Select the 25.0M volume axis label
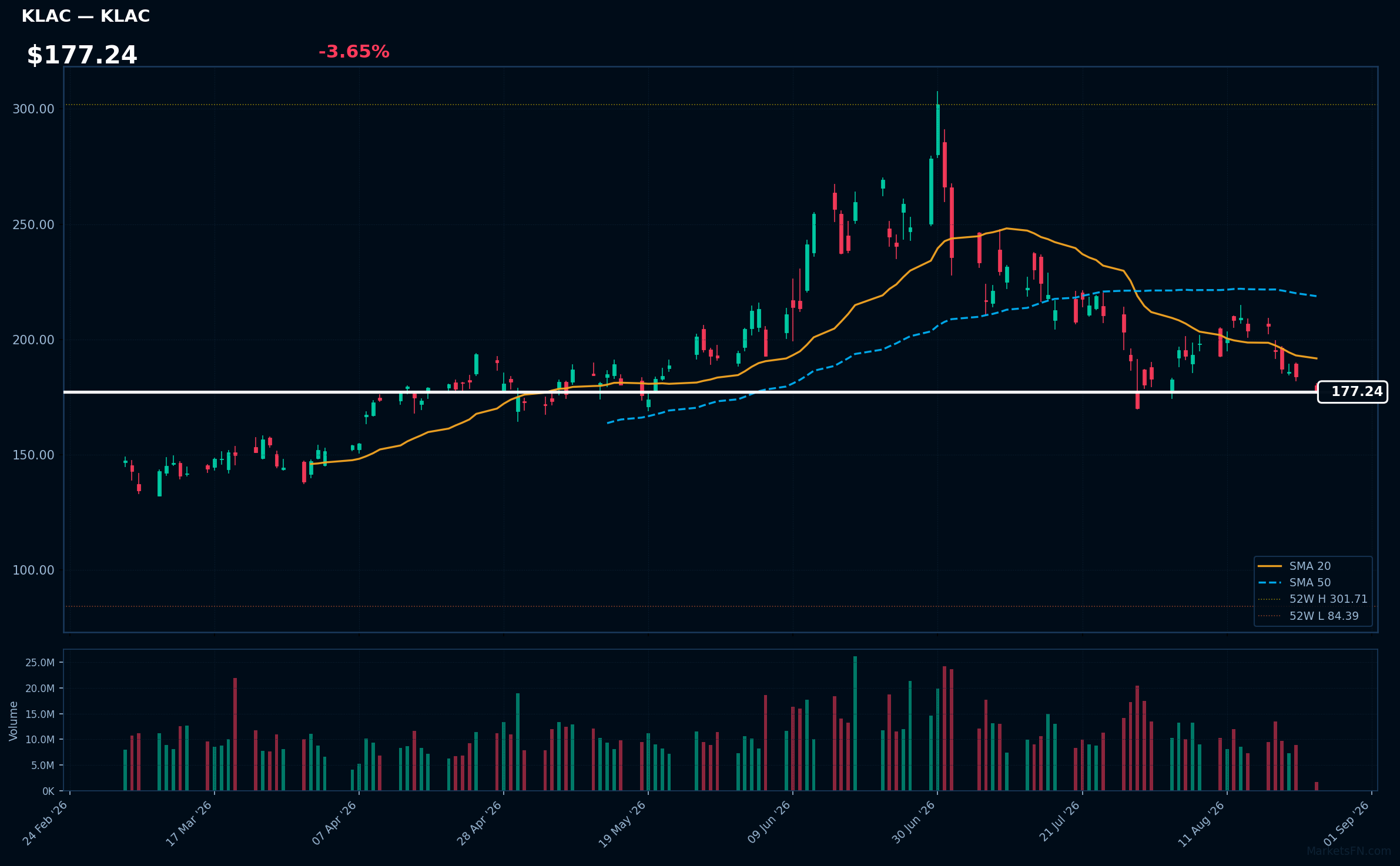1400x866 pixels. click(x=40, y=663)
